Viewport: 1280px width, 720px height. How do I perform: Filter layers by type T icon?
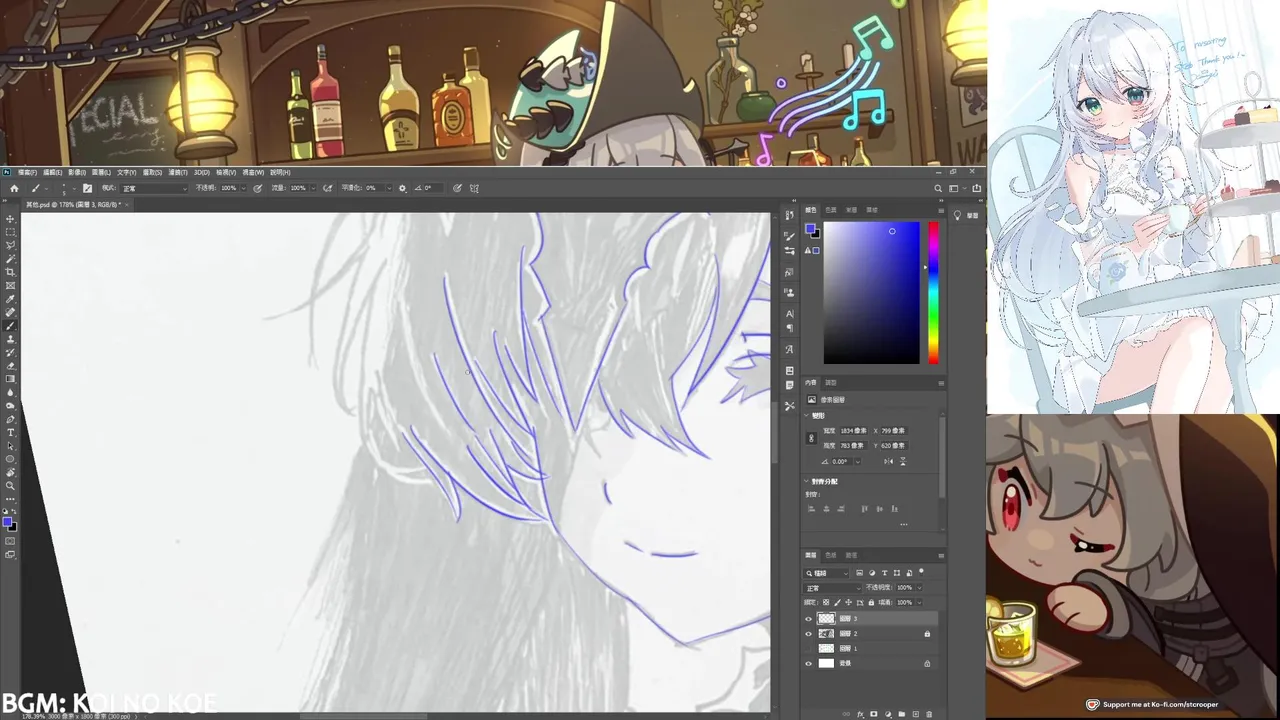(x=884, y=573)
